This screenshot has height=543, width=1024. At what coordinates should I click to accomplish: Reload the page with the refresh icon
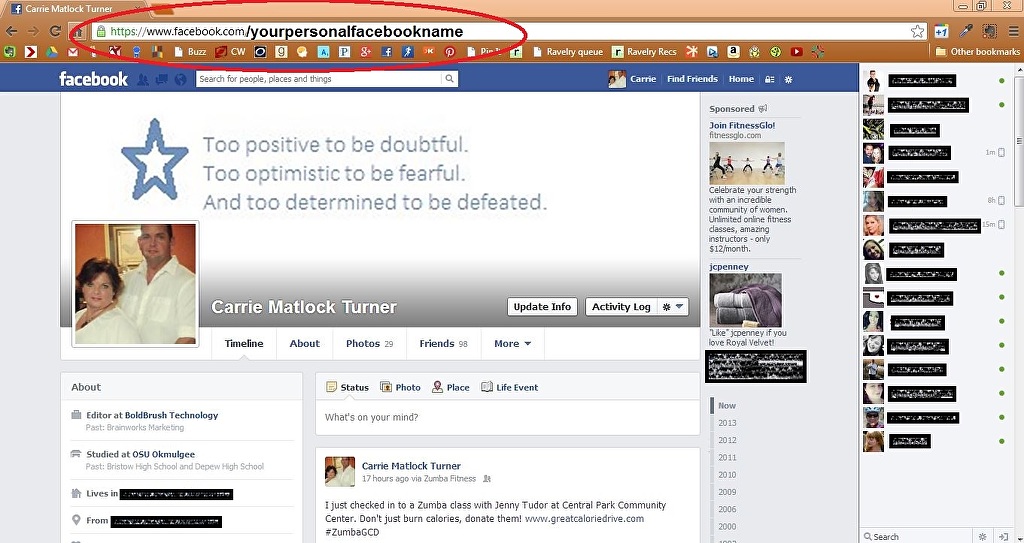pyautogui.click(x=56, y=31)
